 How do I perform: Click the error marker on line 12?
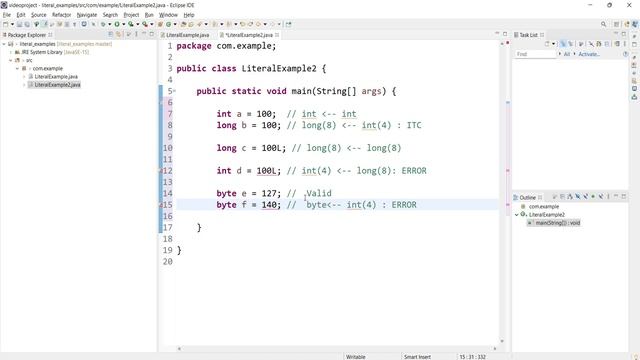click(161, 171)
